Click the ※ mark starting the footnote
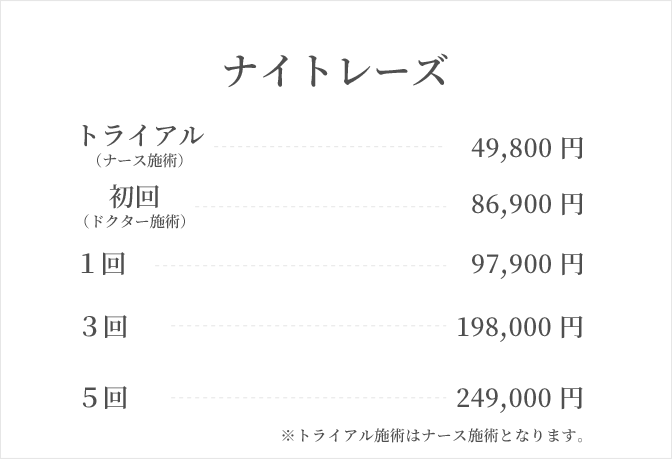672x459 pixels. click(287, 436)
